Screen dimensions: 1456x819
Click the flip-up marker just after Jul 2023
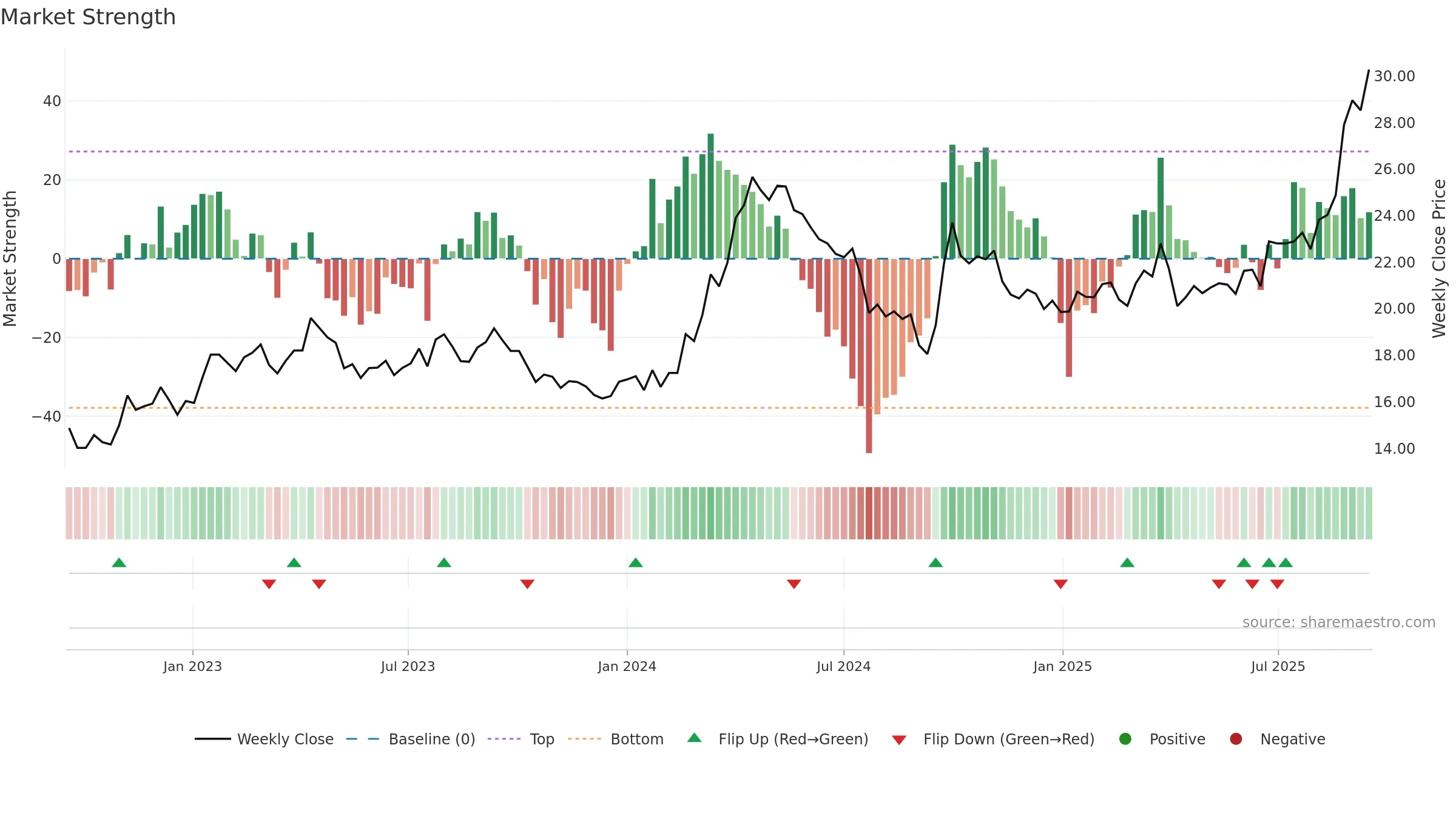(444, 562)
